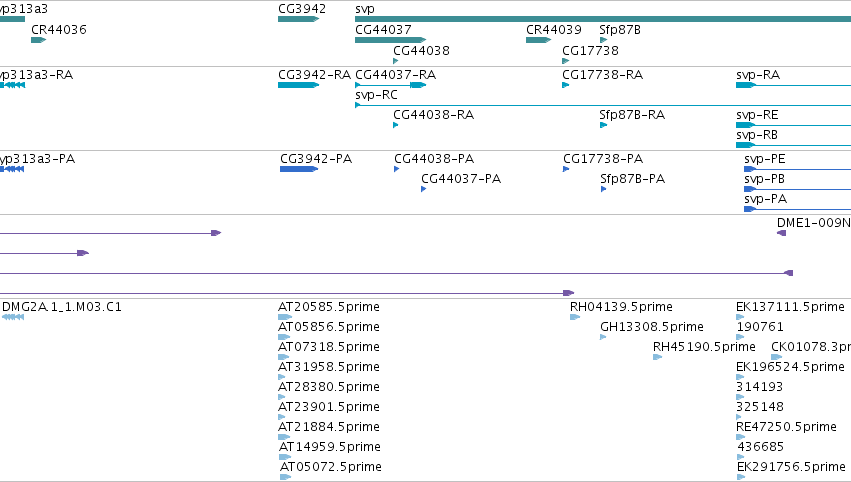The image size is (851, 482).
Task: Click the CR44036 gene arrow
Action: 39,40
